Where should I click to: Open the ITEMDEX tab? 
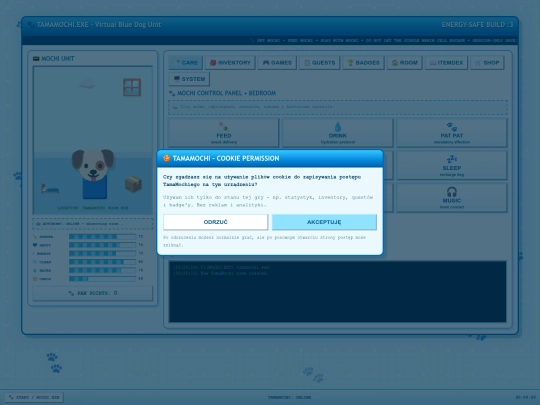pos(446,63)
